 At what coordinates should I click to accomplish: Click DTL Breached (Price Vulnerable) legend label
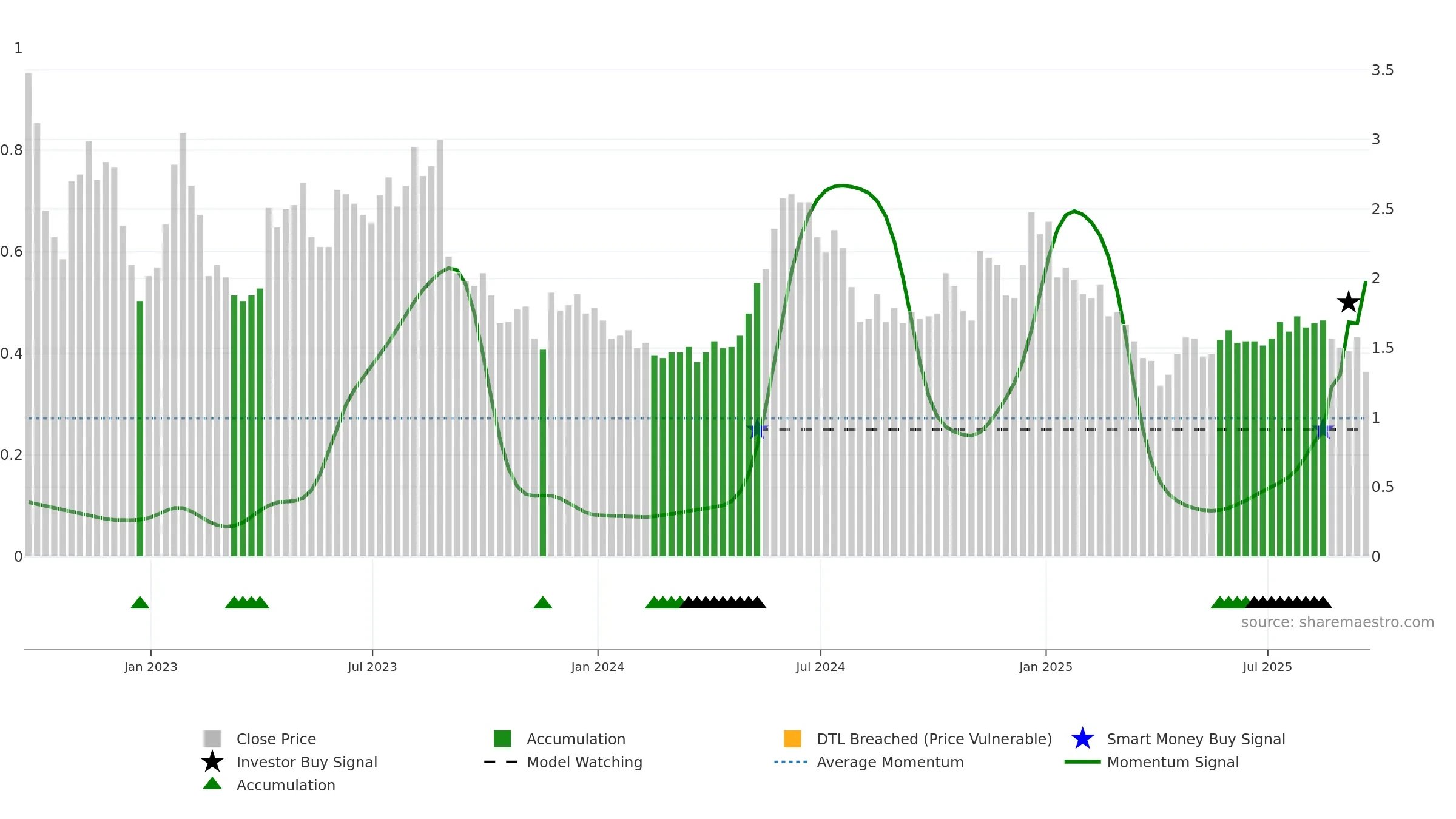click(934, 739)
